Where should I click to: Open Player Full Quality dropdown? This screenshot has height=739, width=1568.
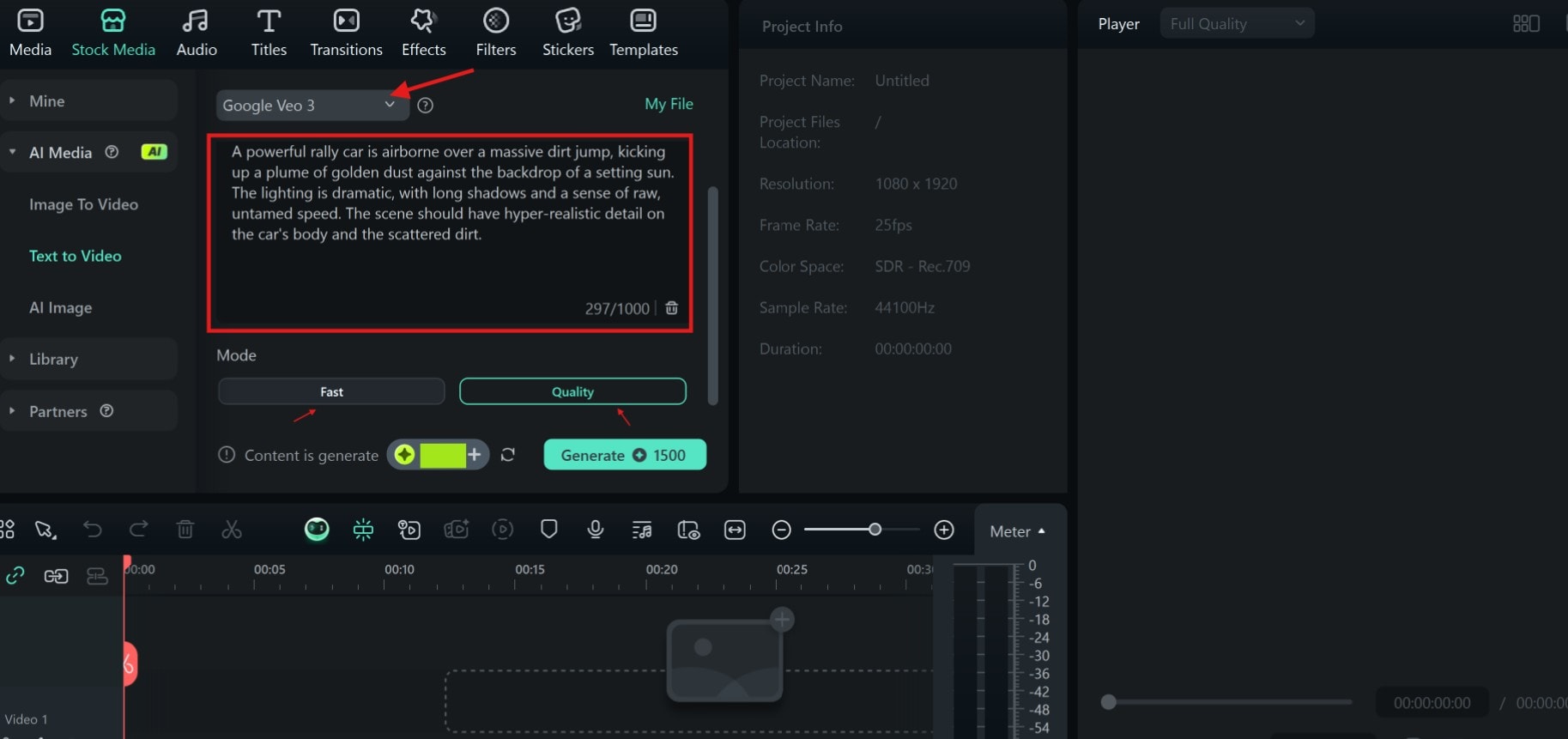(1237, 23)
